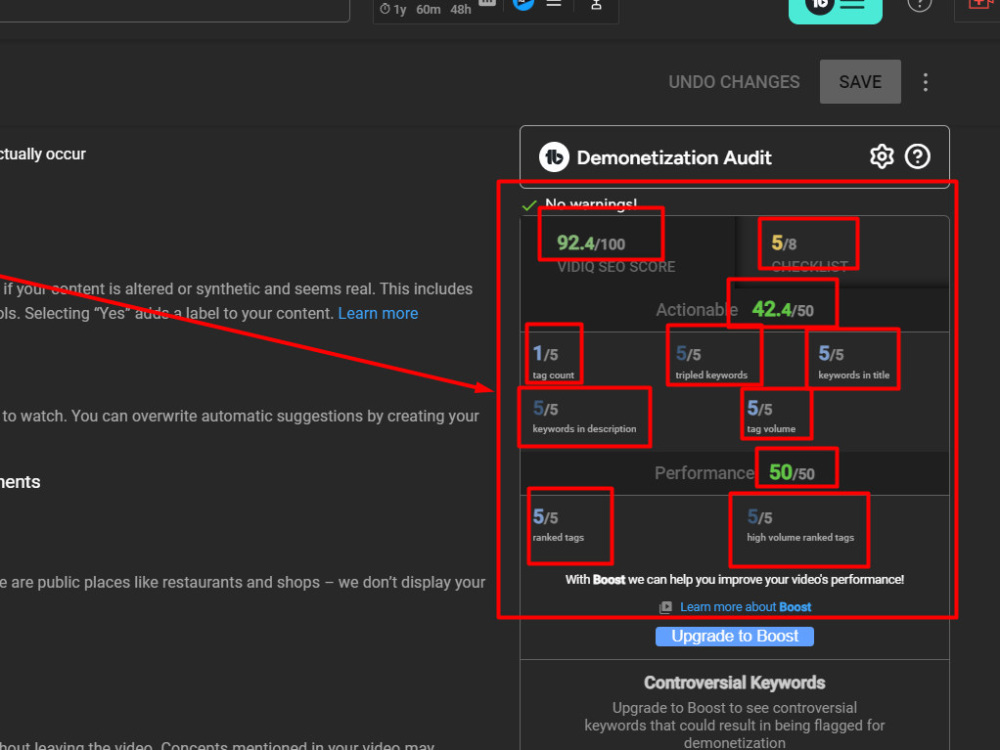Click the 5/5 tag volume metric

[x=771, y=416]
